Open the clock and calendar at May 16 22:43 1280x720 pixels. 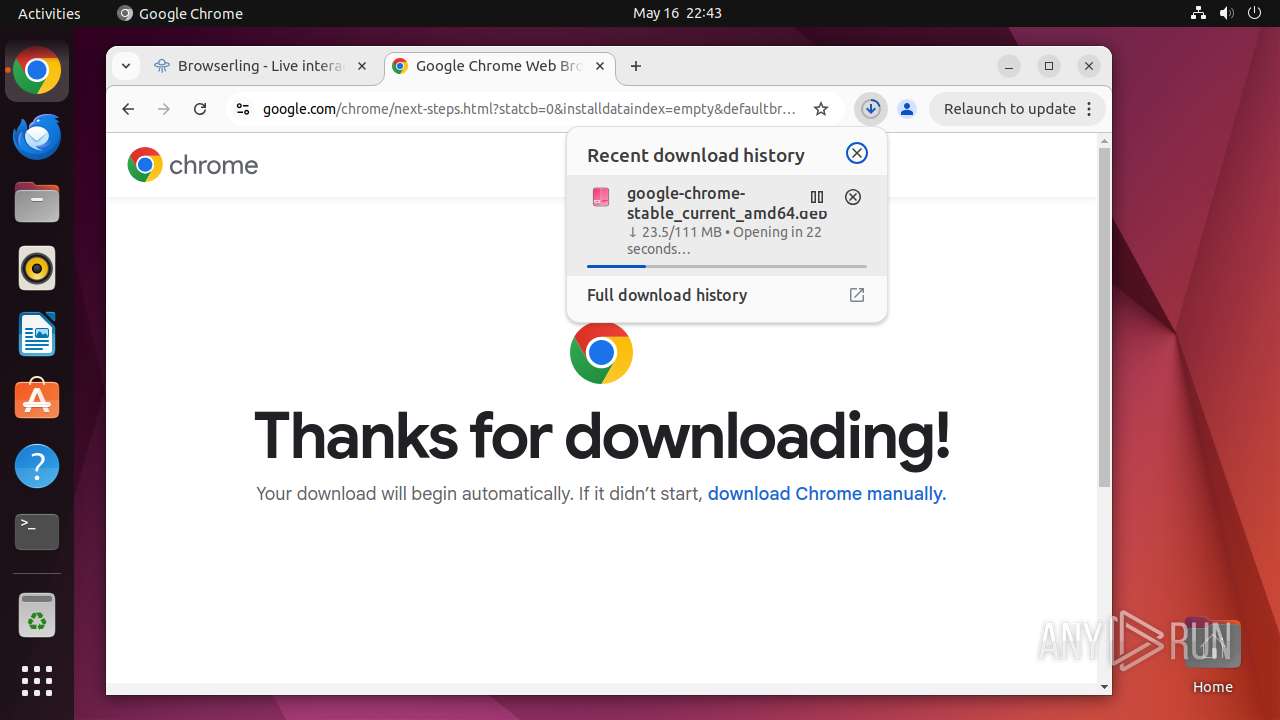(677, 13)
